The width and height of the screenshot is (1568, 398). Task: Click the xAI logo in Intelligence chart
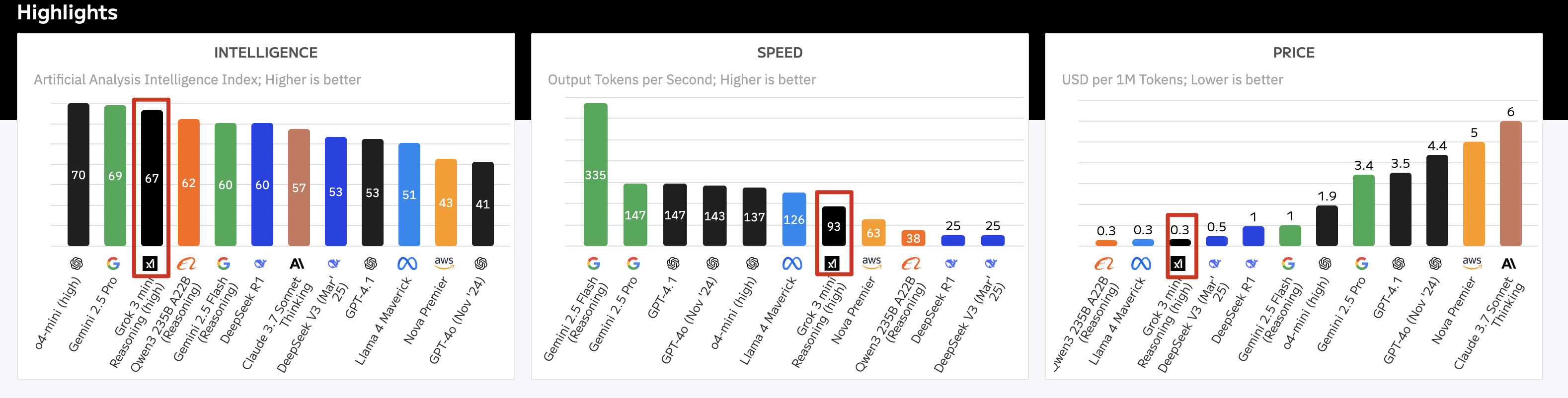150,263
